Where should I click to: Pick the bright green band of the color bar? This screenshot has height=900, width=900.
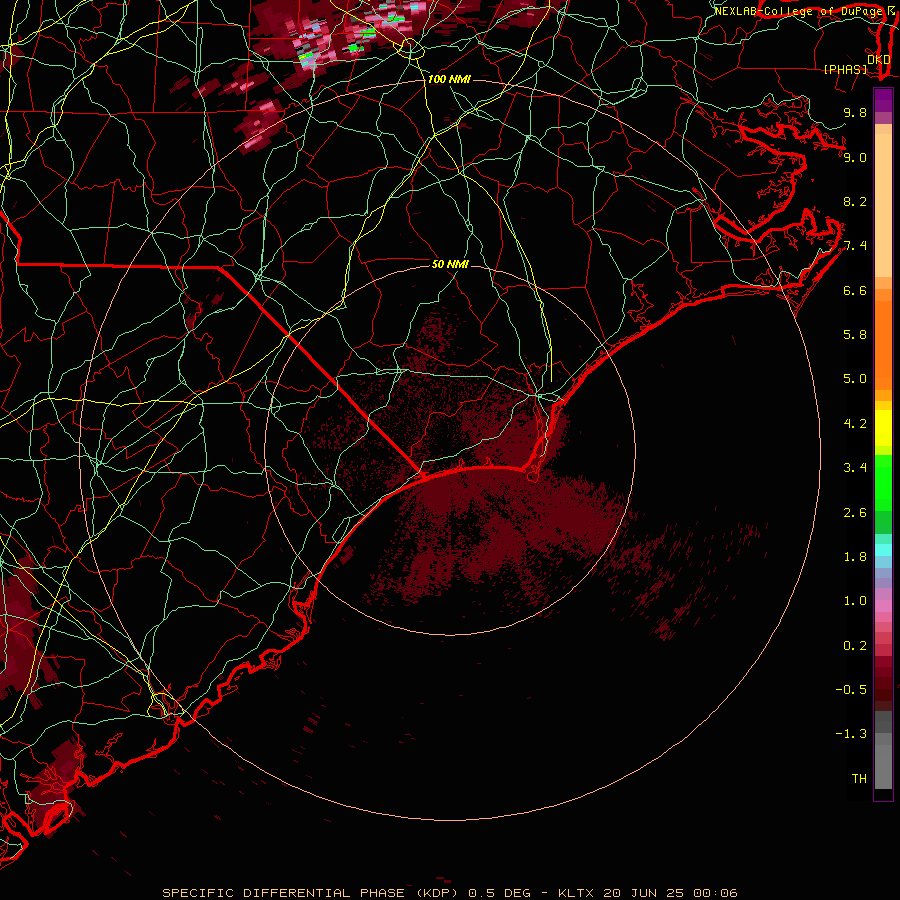(883, 483)
